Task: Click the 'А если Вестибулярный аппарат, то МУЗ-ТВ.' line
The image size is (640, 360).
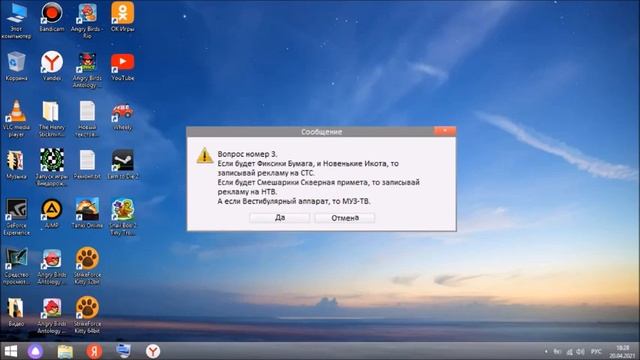Action: click(294, 201)
